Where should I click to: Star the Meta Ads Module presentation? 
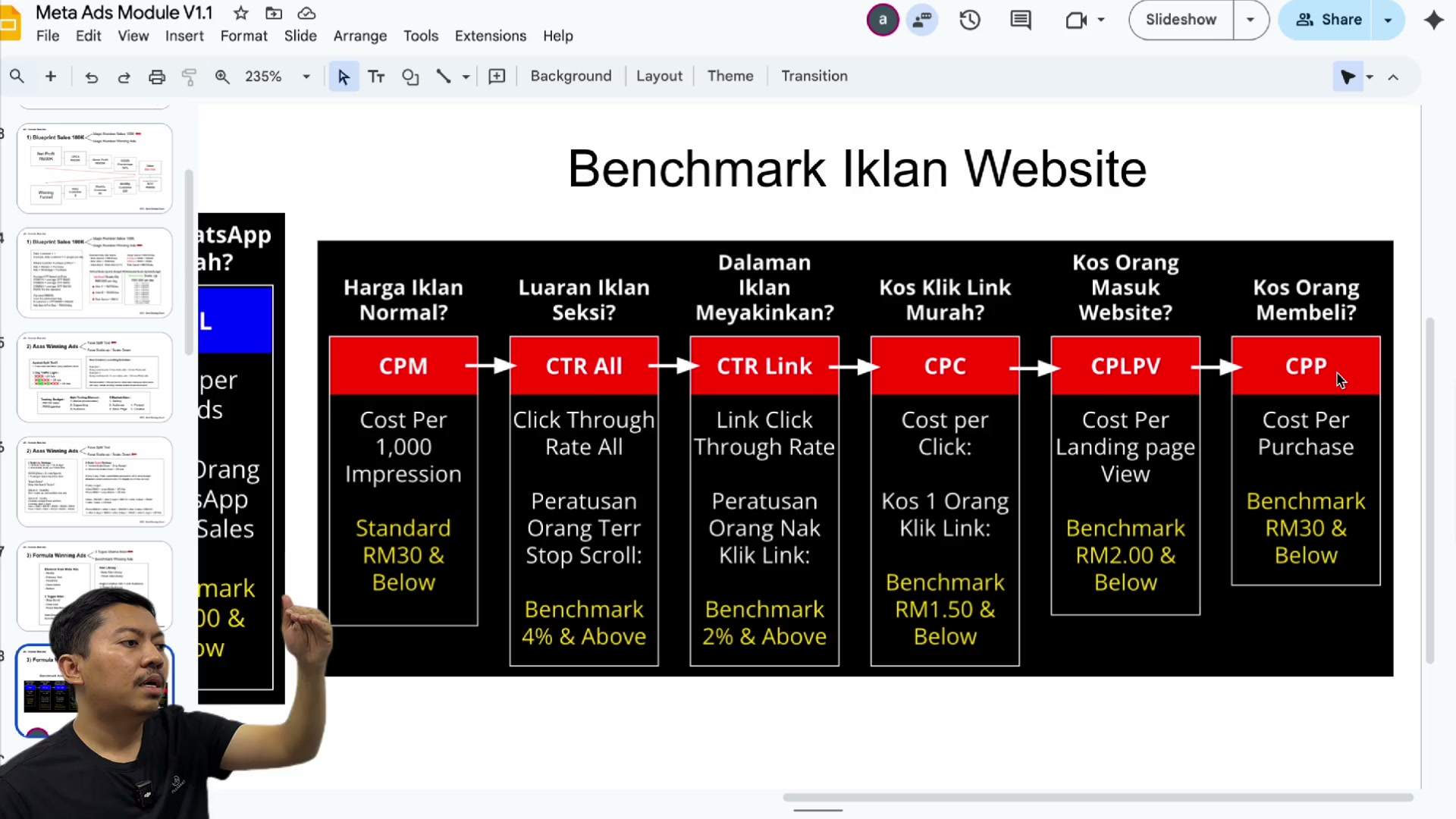[x=241, y=13]
